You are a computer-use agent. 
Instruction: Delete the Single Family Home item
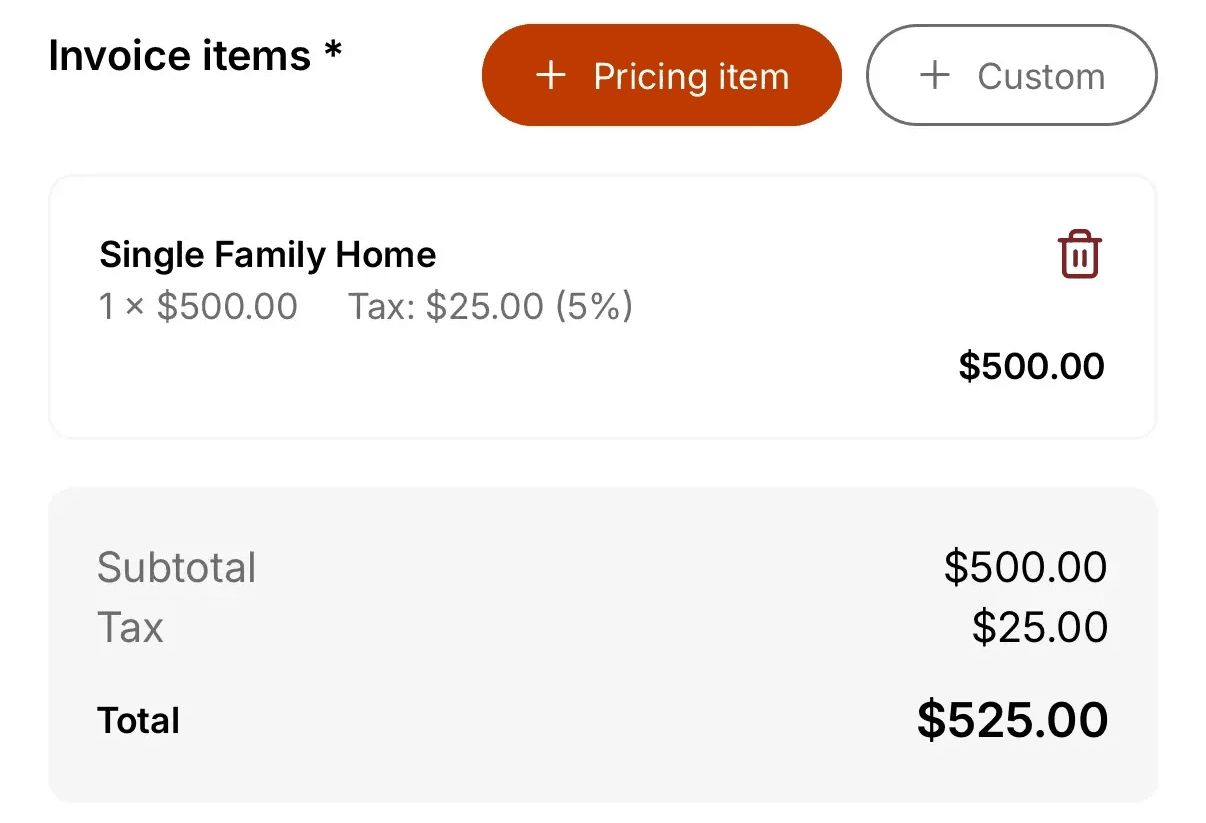[x=1079, y=254]
